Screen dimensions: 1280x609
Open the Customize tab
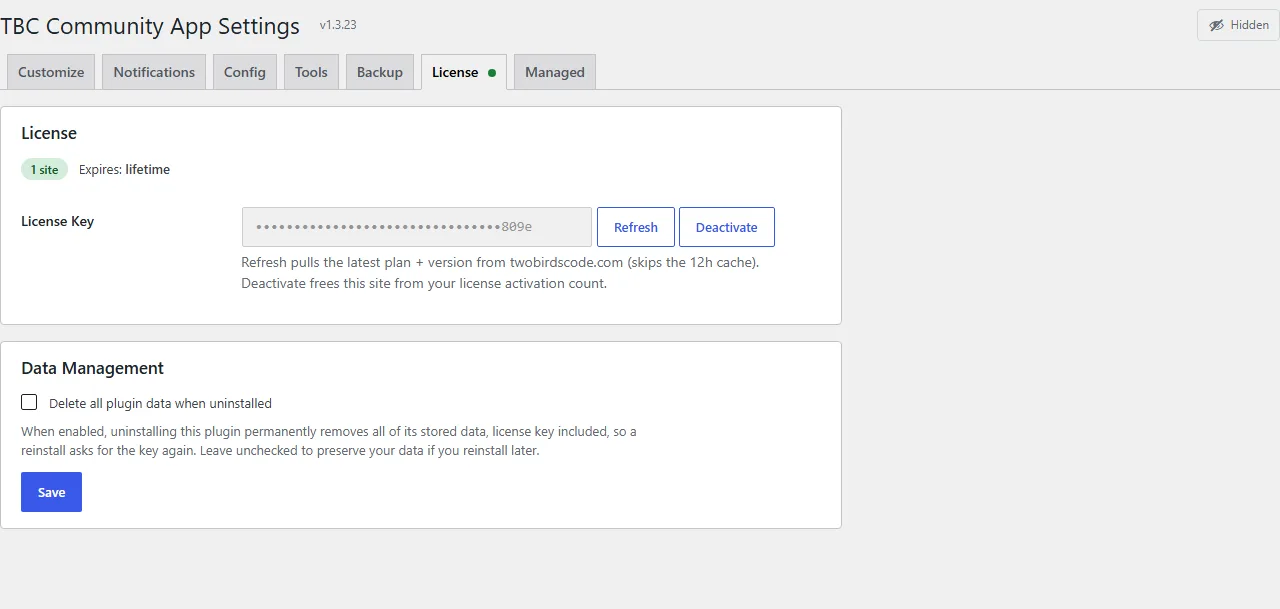tap(51, 72)
